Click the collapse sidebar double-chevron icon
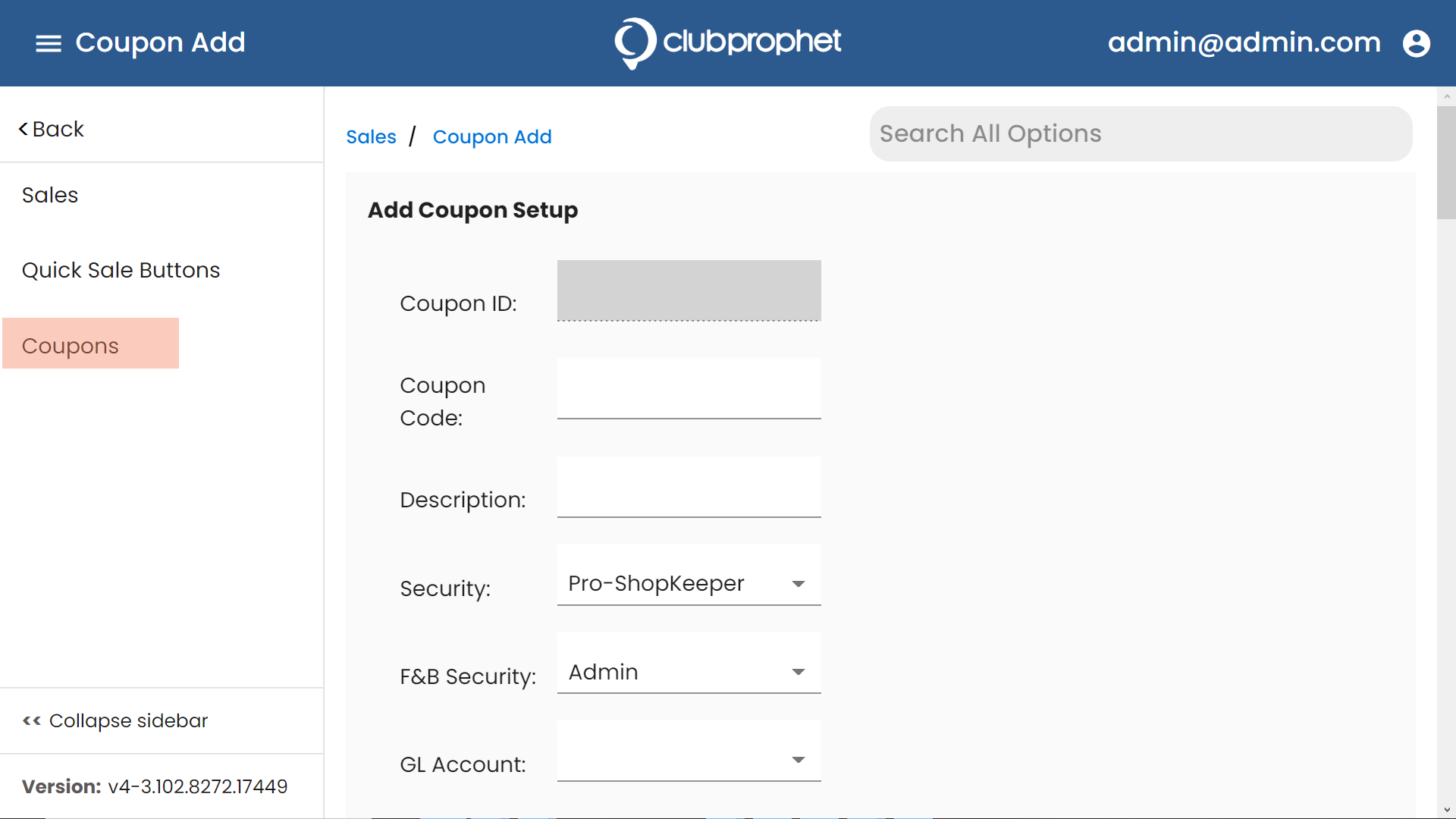 (32, 720)
